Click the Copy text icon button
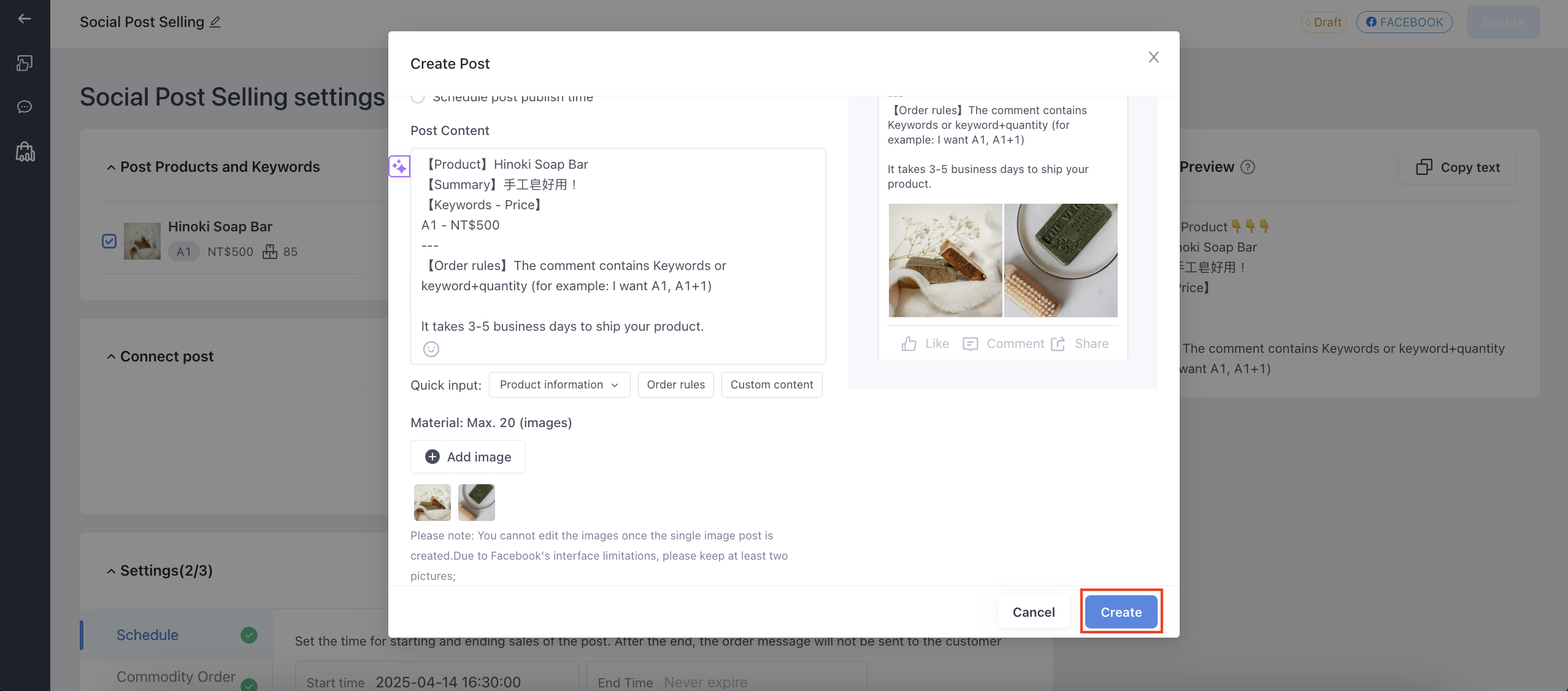Viewport: 1568px width, 691px height. pos(1458,168)
